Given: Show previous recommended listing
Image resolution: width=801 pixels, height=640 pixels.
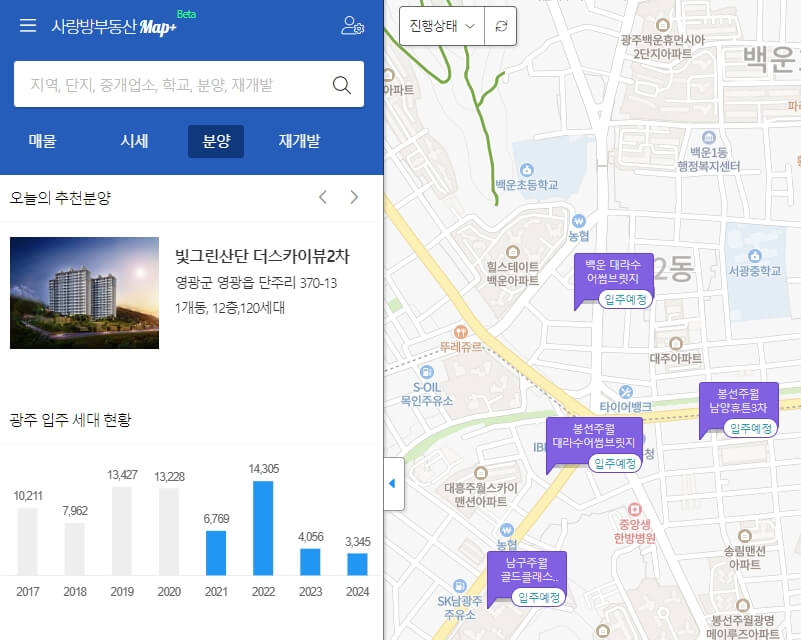Looking at the screenshot, I should pyautogui.click(x=323, y=197).
